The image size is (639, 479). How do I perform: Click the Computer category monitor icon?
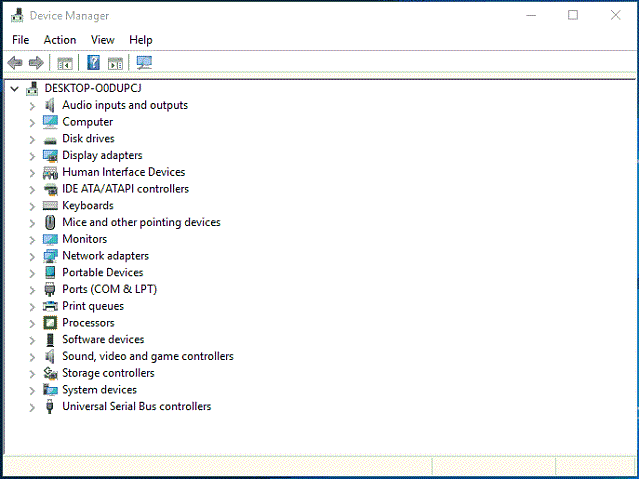tap(50, 122)
